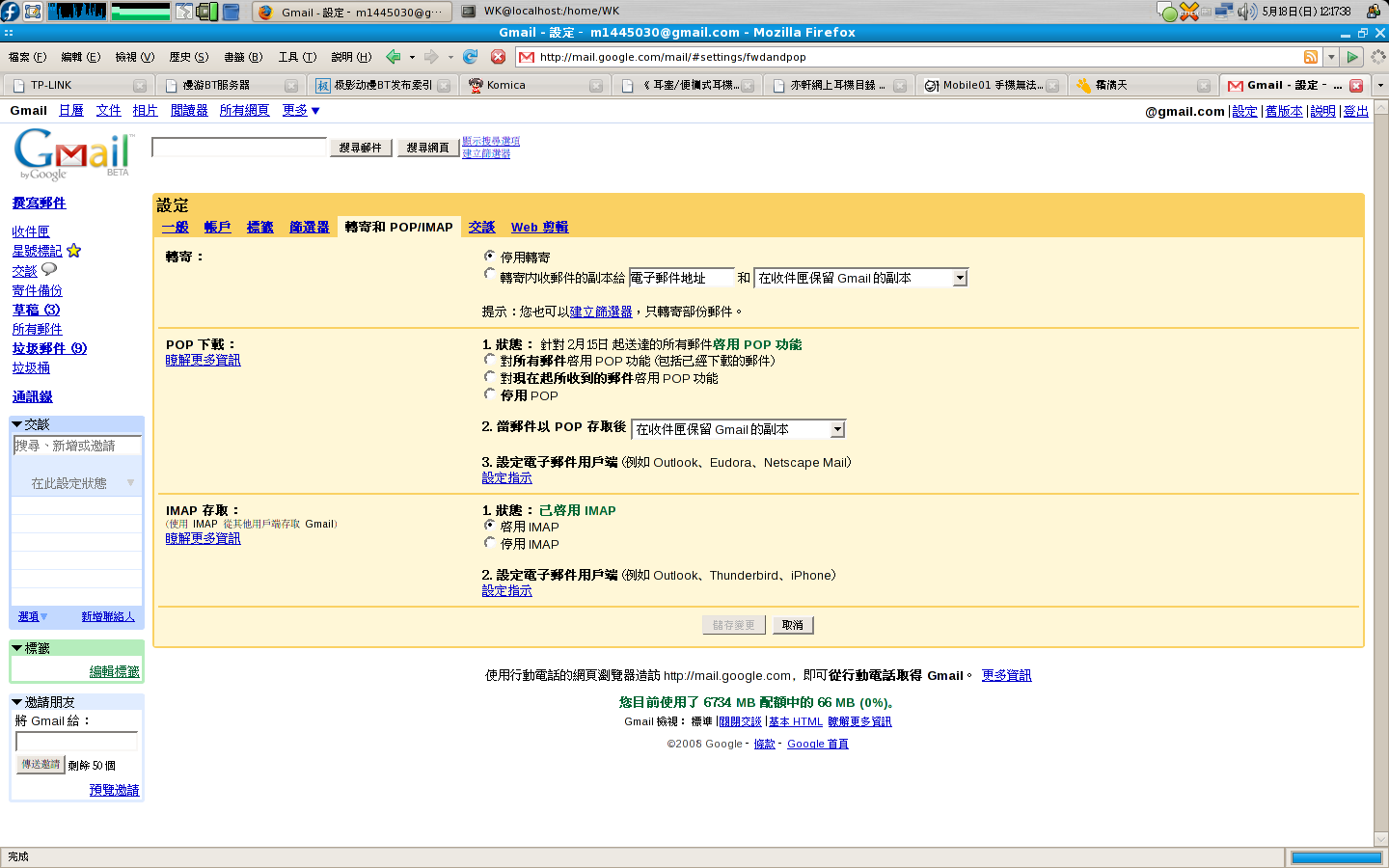Viewport: 1389px width, 868px height.
Task: Open the forwarding 在收件匣保留 Gmail 的副本 dropdown
Action: 860,278
